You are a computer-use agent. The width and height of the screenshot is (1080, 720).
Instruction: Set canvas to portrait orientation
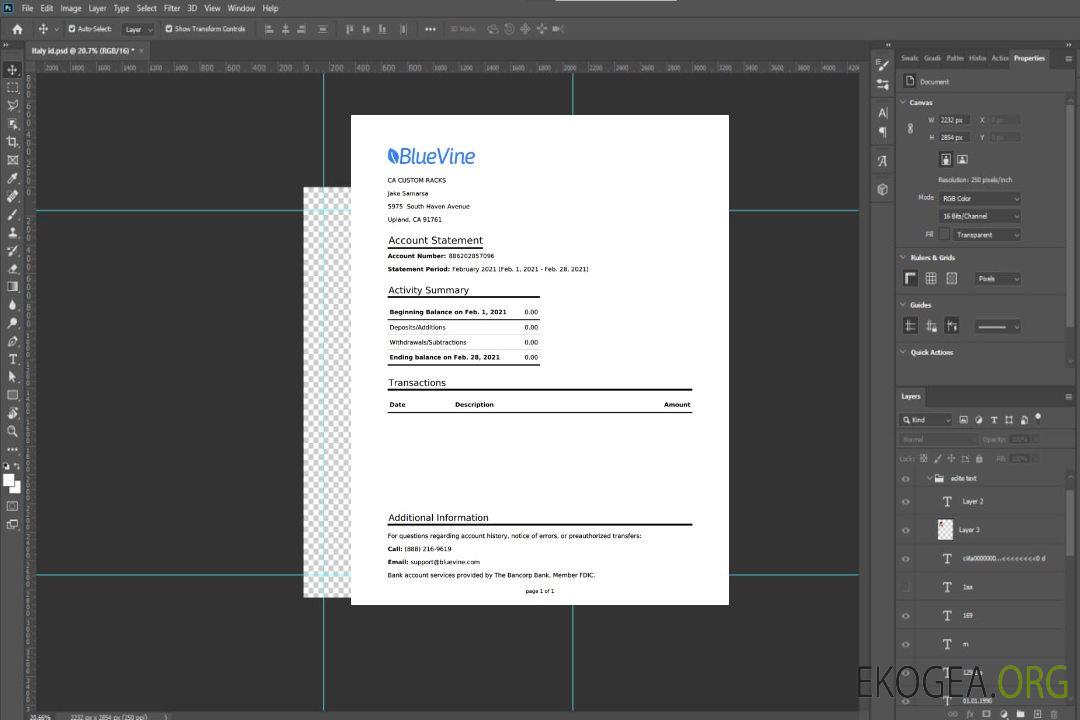(x=946, y=159)
